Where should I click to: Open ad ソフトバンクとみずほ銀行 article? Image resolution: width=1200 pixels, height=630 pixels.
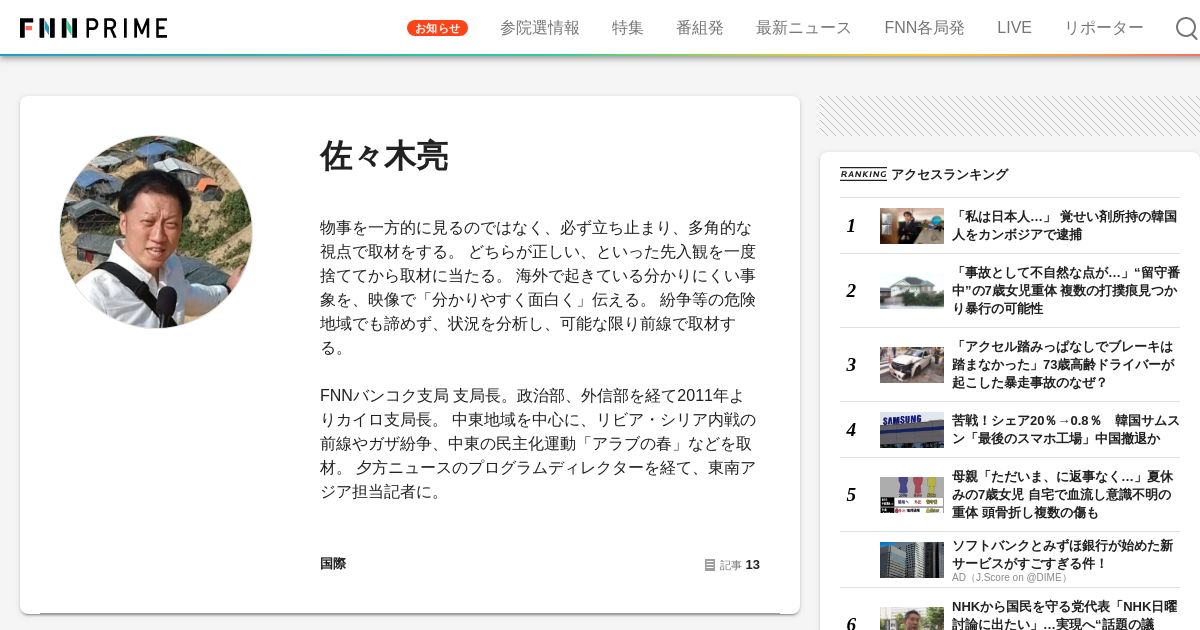point(1062,555)
